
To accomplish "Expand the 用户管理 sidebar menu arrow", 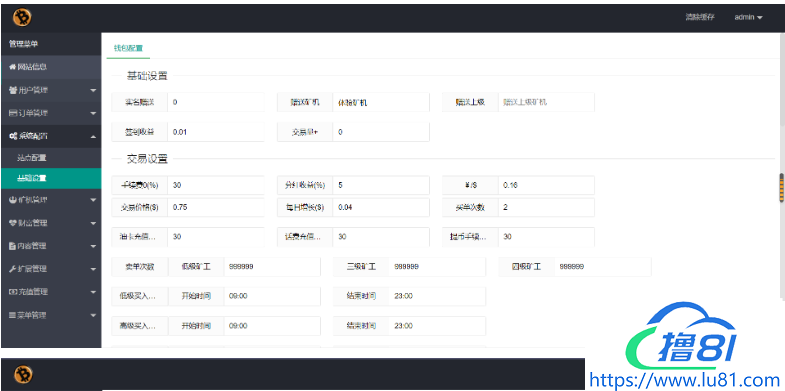I will (93, 91).
